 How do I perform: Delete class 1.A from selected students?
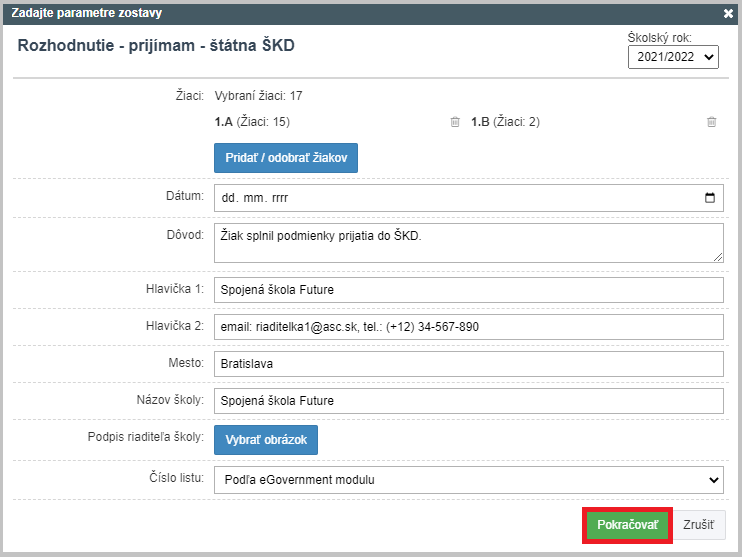click(x=455, y=122)
